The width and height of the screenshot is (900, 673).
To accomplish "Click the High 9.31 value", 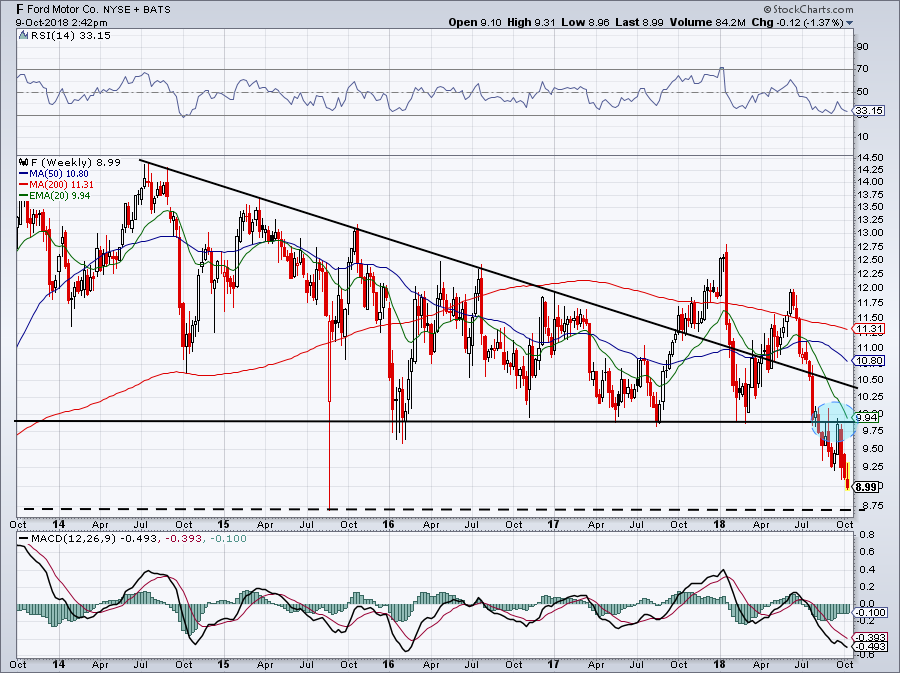I will point(531,22).
